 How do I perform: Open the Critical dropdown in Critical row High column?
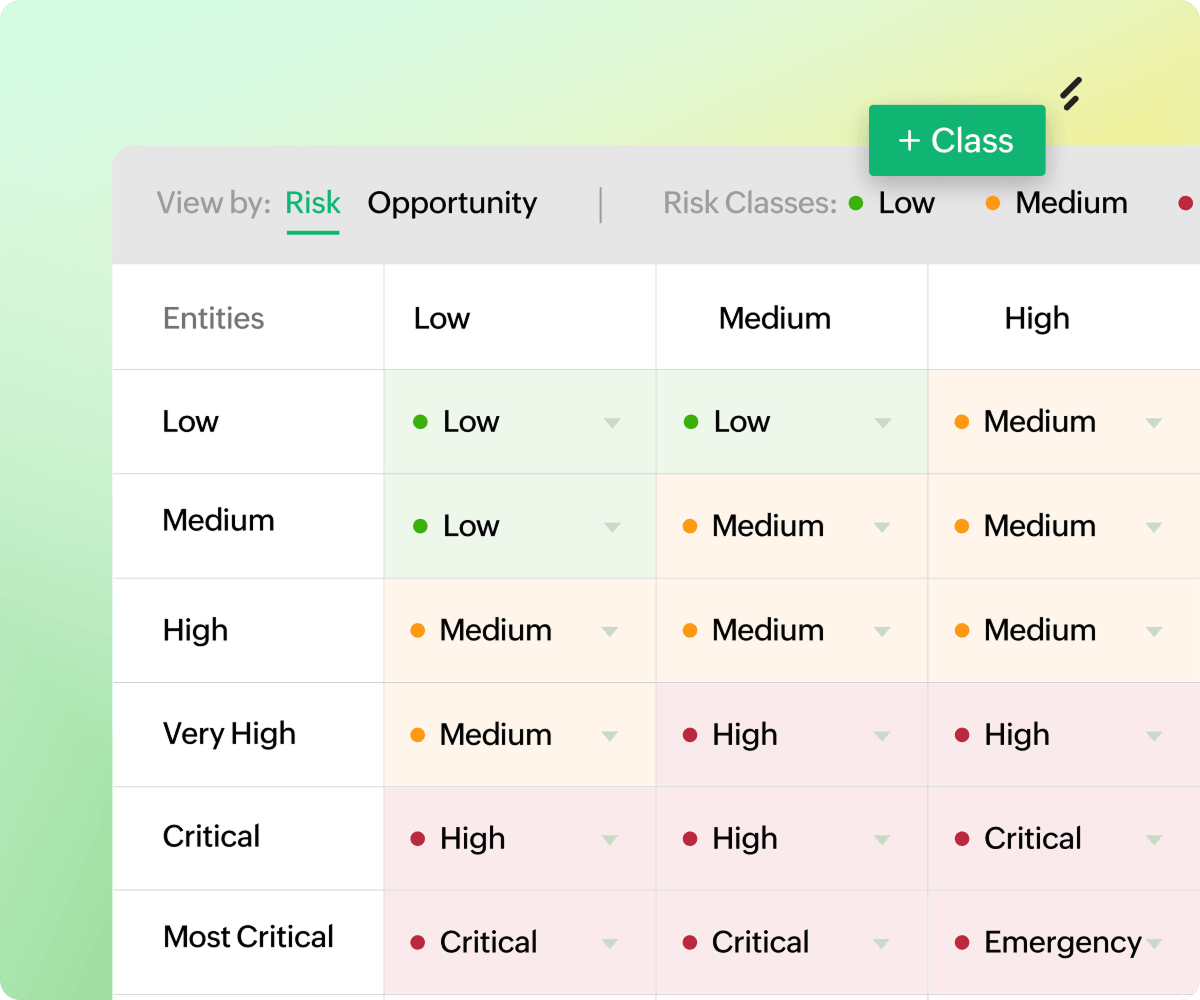1156,838
